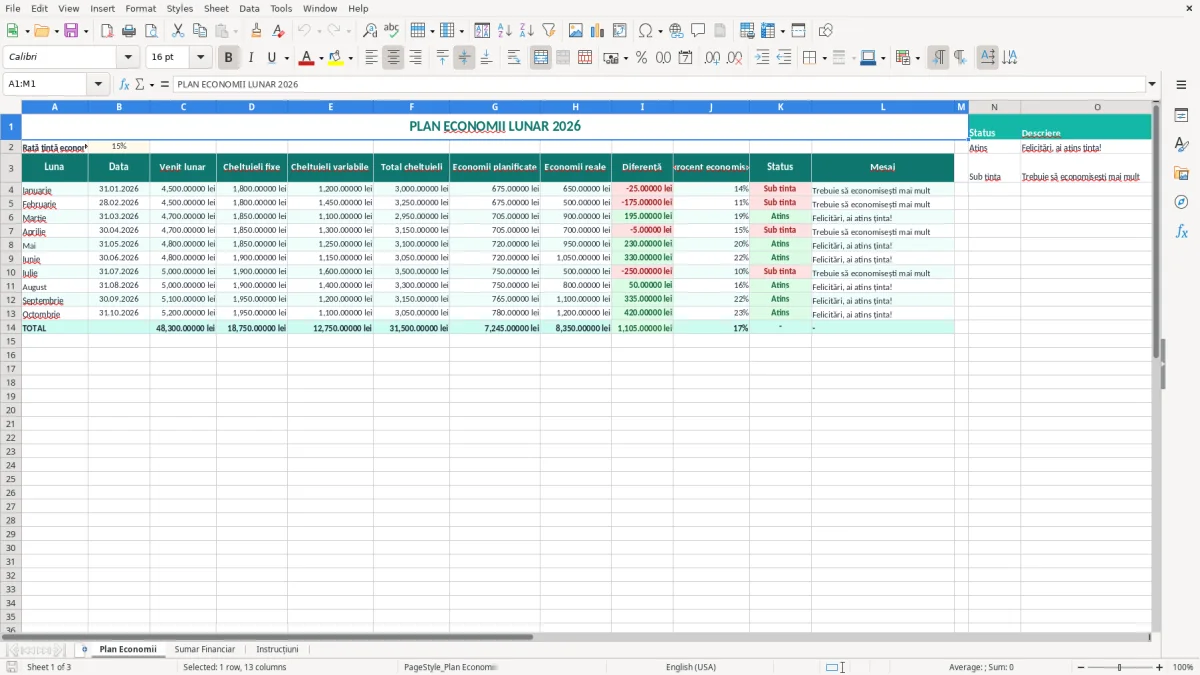Toggle Align Right
This screenshot has height=675, width=1200.
tap(415, 58)
